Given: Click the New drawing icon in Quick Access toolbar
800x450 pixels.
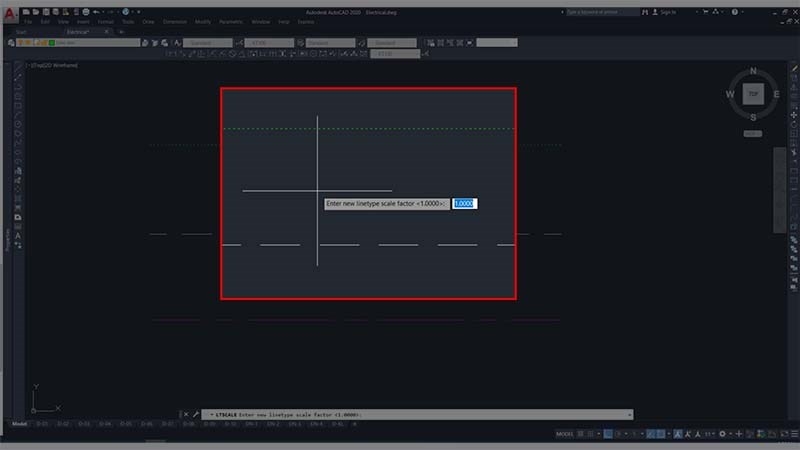Looking at the screenshot, I should [x=26, y=12].
